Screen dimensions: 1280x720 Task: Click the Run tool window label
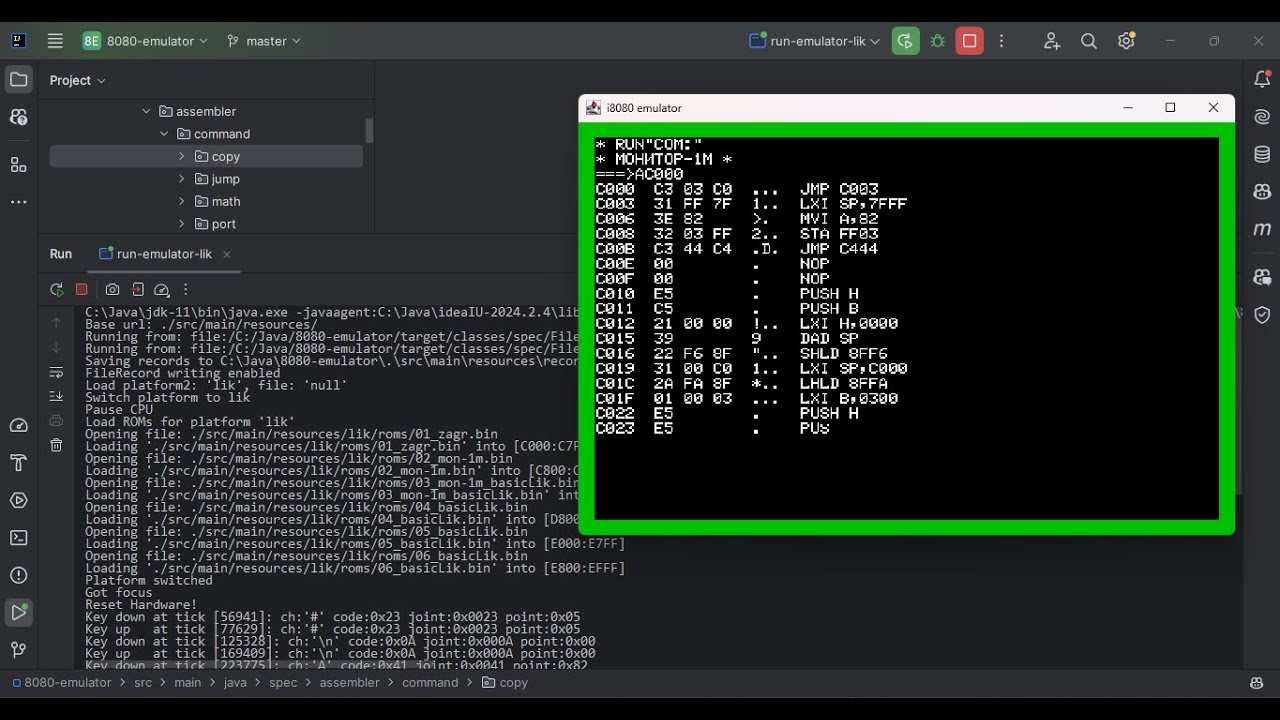point(61,254)
